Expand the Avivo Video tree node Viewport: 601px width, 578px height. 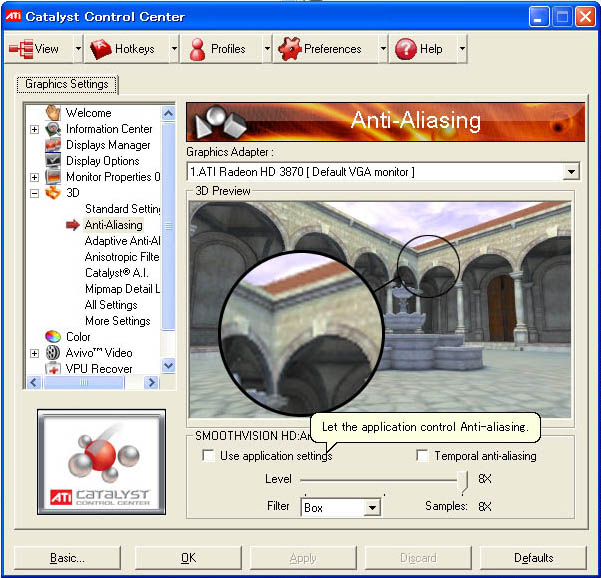(x=34, y=353)
